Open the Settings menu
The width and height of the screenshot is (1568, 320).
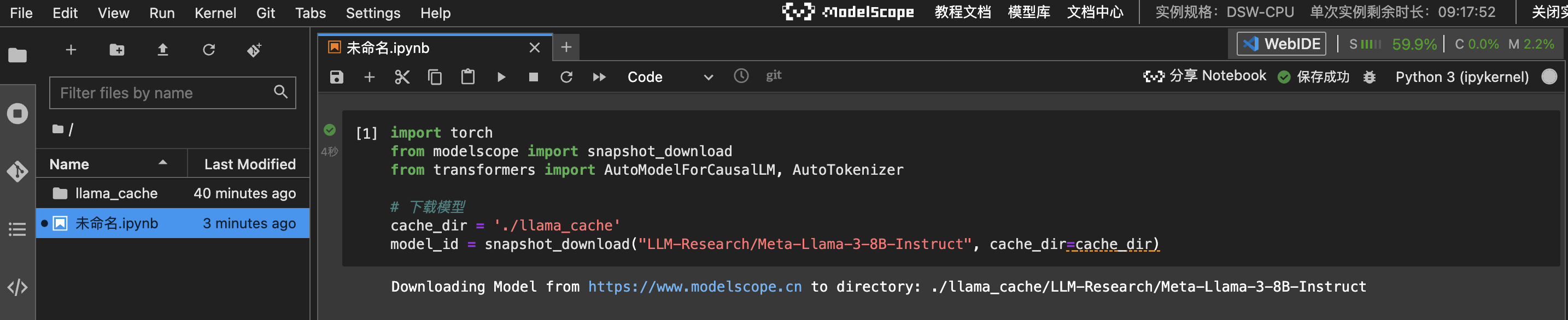372,13
